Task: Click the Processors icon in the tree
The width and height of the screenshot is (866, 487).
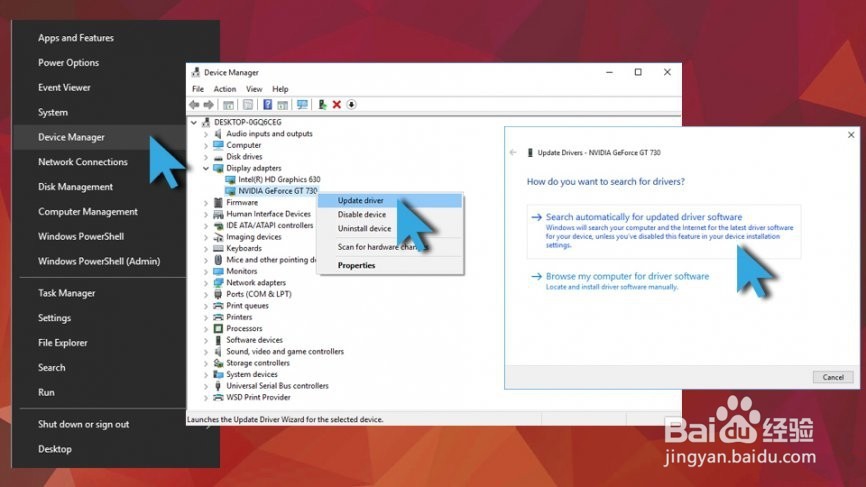Action: tap(218, 329)
